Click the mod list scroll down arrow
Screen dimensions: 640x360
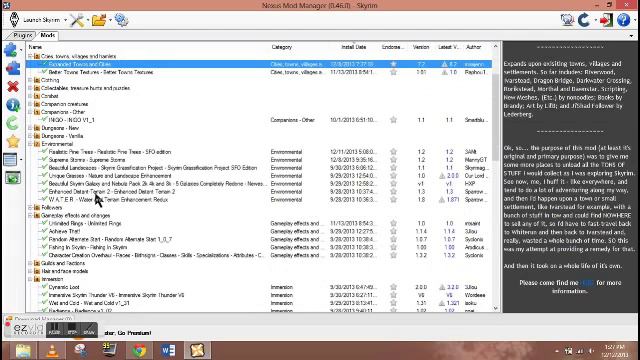coord(496,309)
